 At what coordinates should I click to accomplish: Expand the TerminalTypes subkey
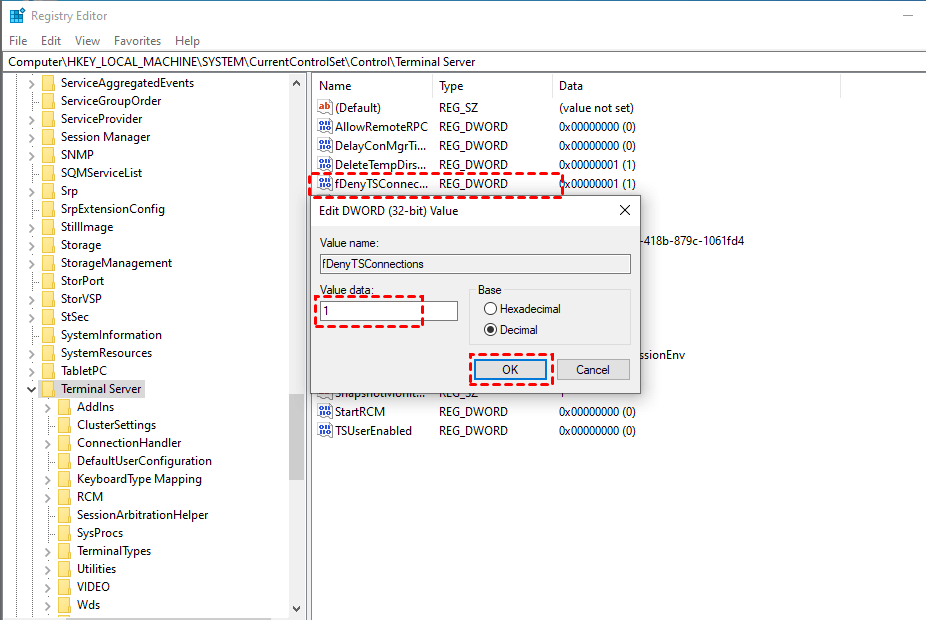click(x=48, y=552)
